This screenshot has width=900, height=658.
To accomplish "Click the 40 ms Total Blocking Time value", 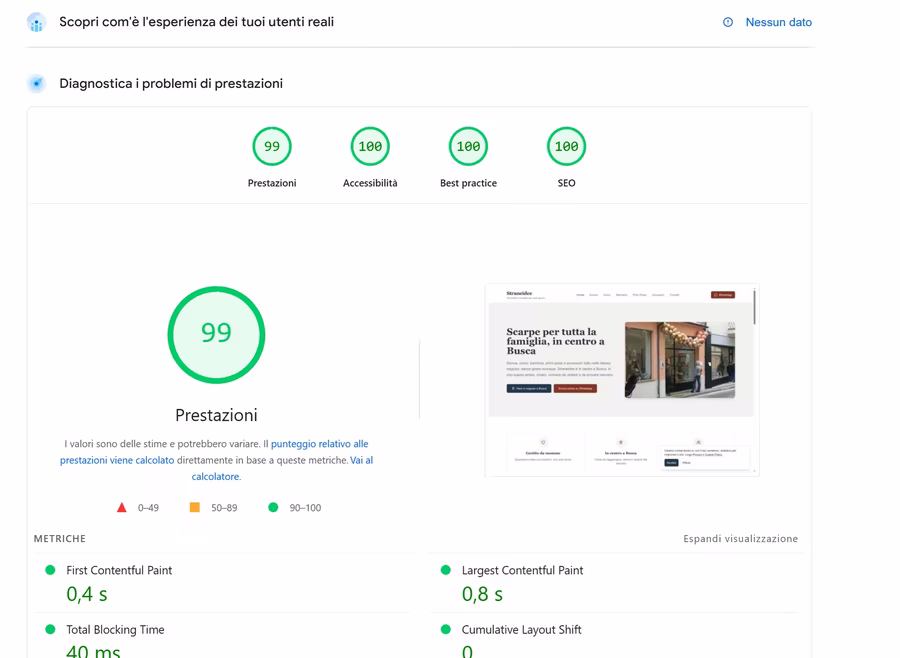I will coord(93,651).
